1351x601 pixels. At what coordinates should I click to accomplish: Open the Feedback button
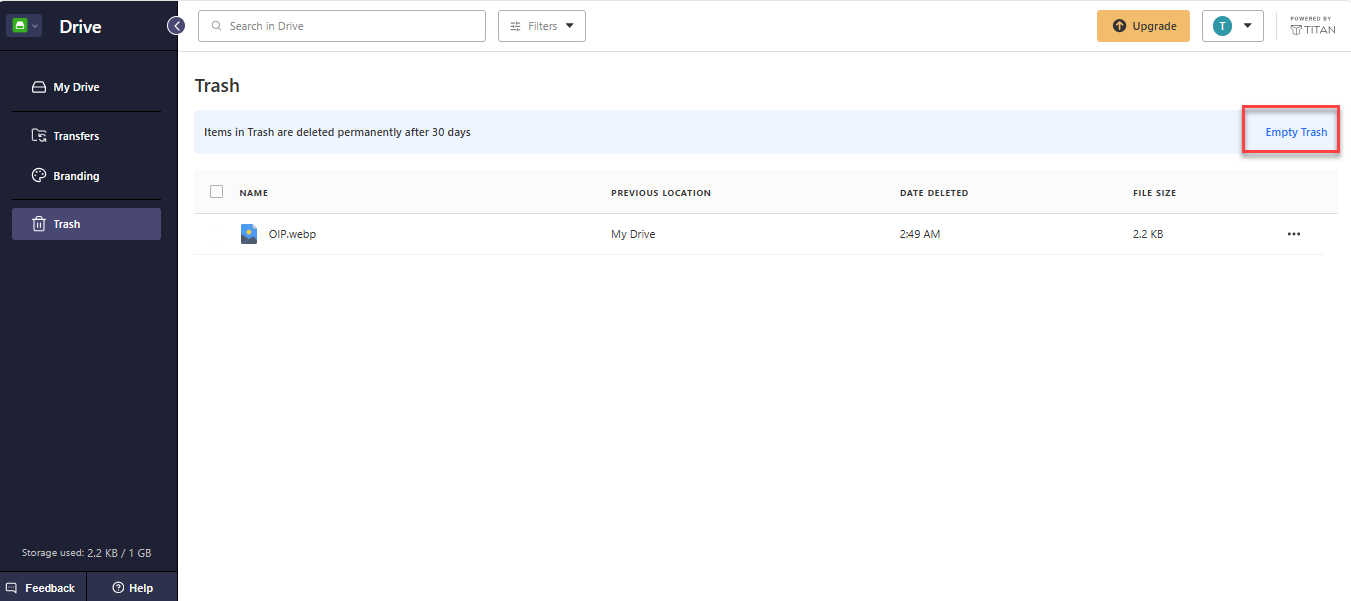(x=43, y=587)
